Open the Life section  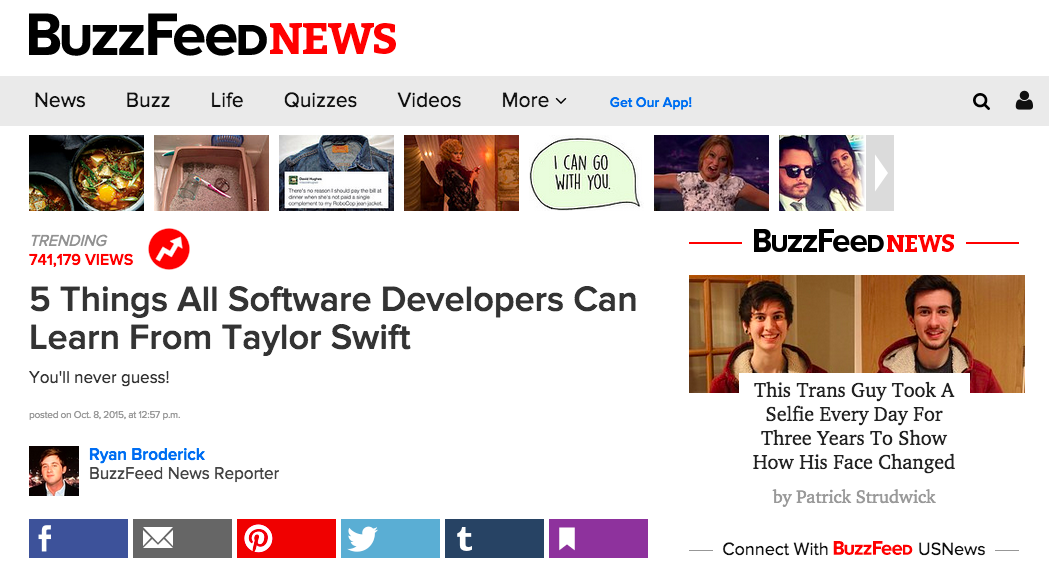pos(227,100)
